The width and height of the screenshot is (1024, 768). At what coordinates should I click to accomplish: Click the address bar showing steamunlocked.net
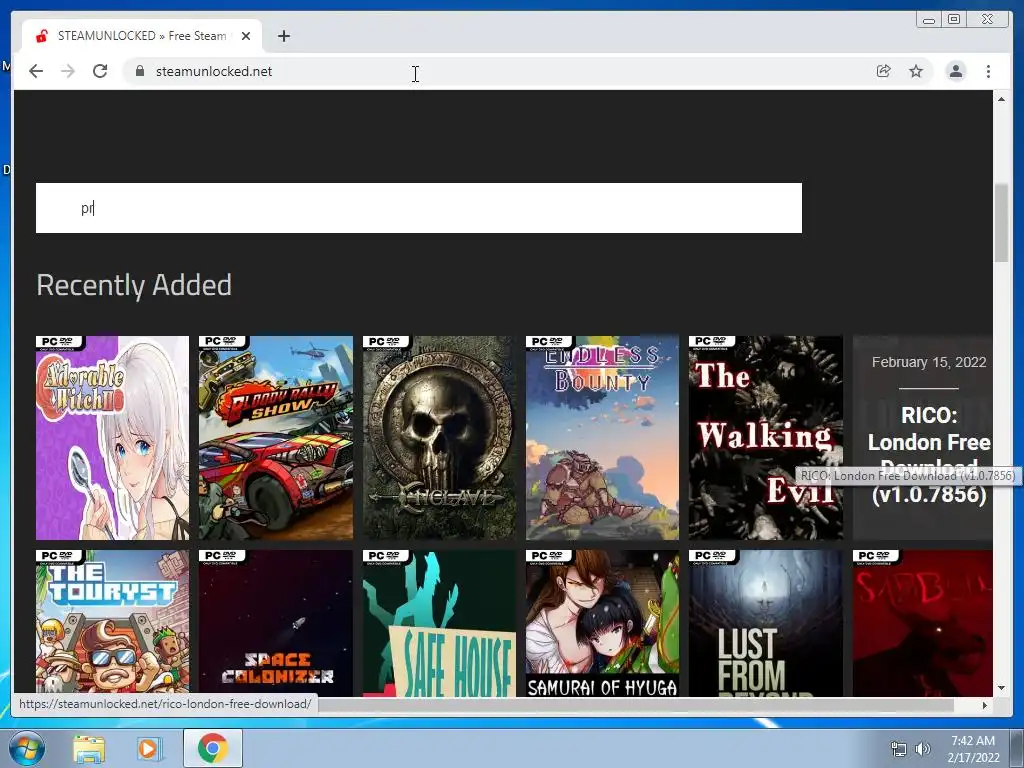[496, 71]
